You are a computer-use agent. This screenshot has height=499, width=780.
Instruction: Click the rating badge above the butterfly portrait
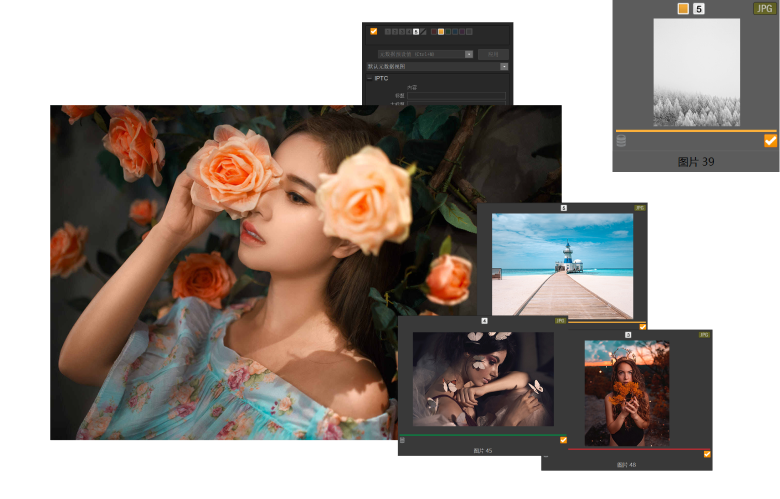[484, 321]
